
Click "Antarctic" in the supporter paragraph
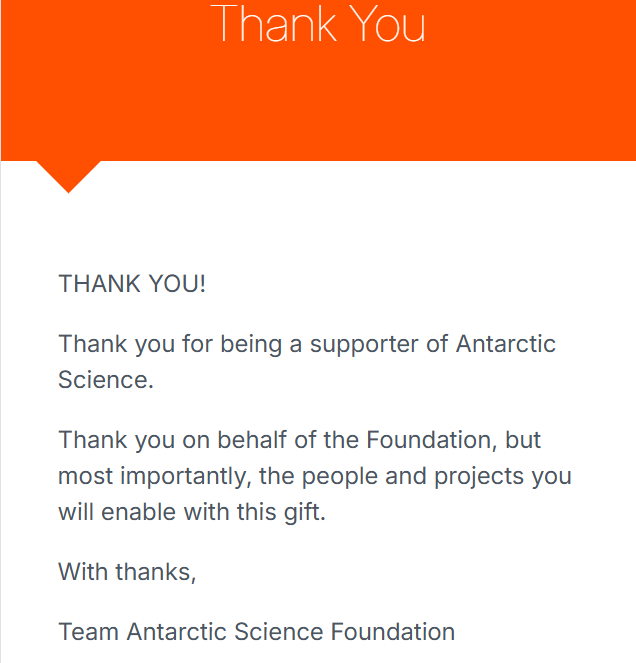[x=506, y=344]
